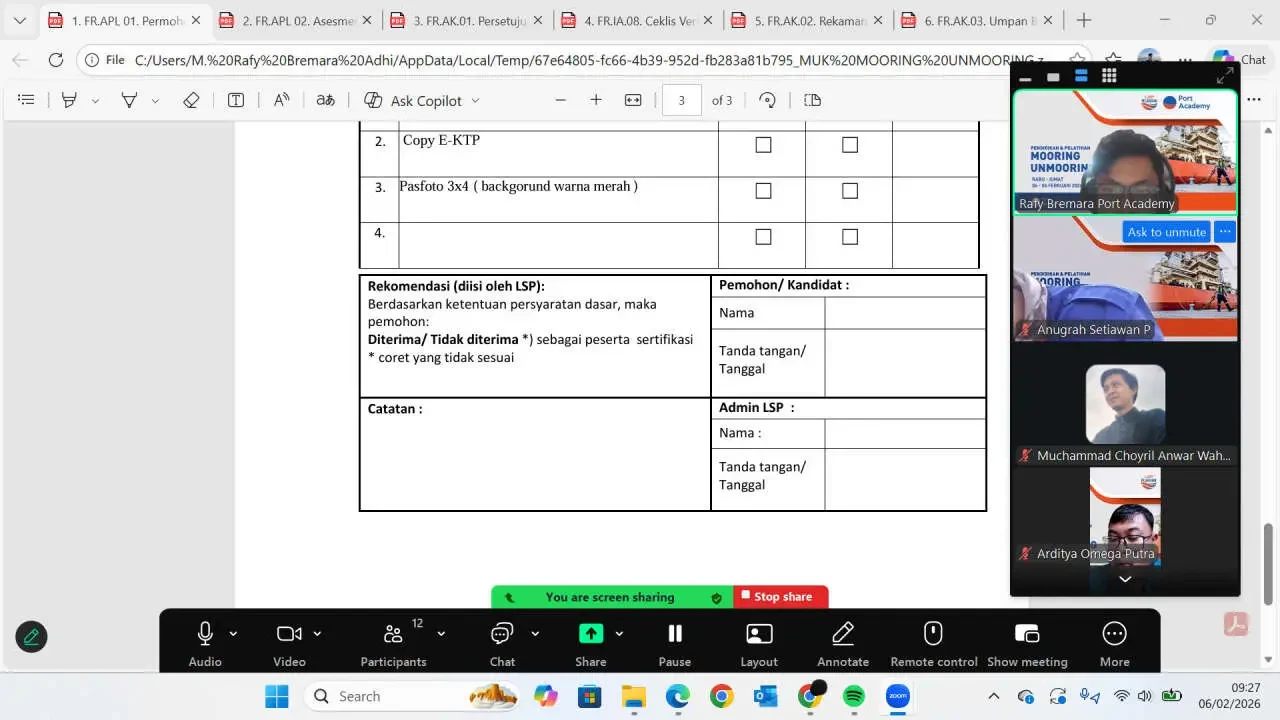Switch to the FR.AK.01. Persetujuan tab
1280x720 pixels.
click(467, 20)
